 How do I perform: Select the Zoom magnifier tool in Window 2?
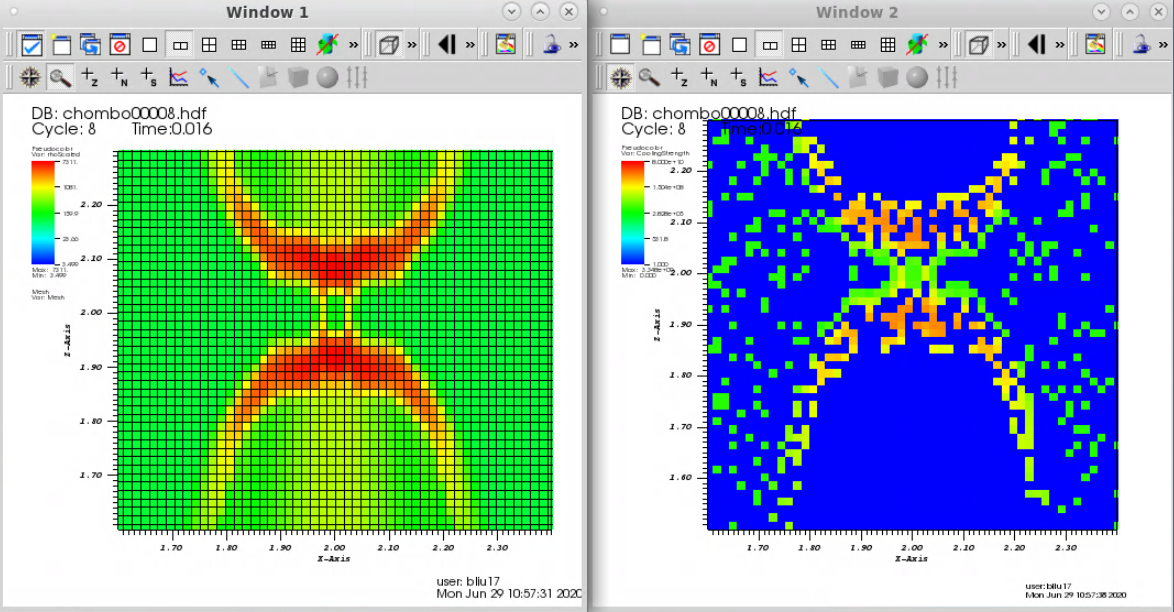pos(650,76)
